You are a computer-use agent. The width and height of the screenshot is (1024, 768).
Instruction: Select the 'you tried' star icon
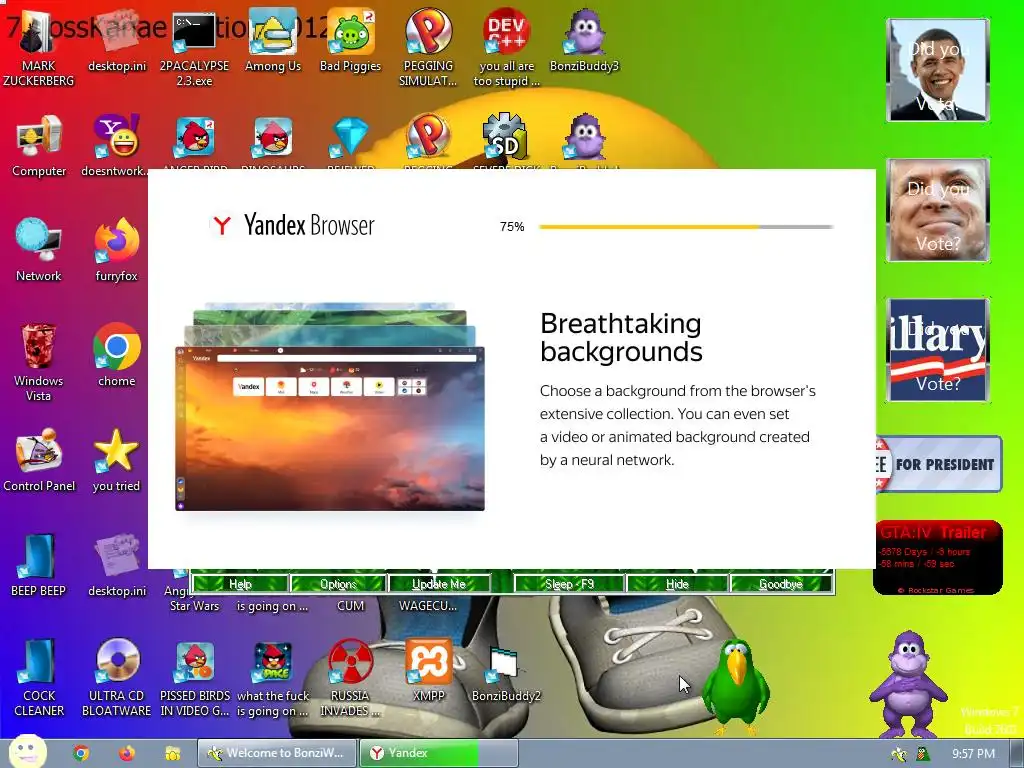click(x=116, y=461)
